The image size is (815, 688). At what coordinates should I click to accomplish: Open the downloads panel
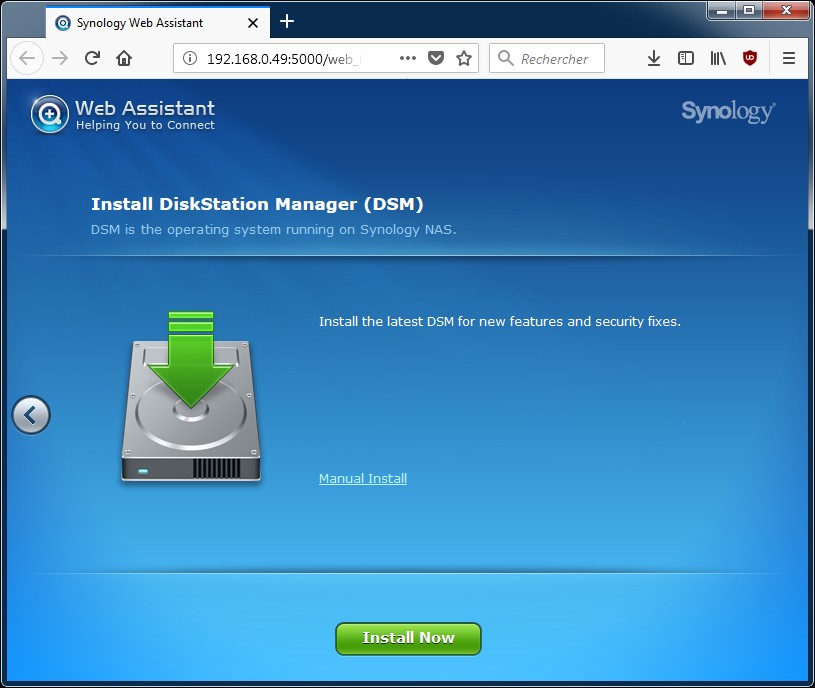(653, 59)
